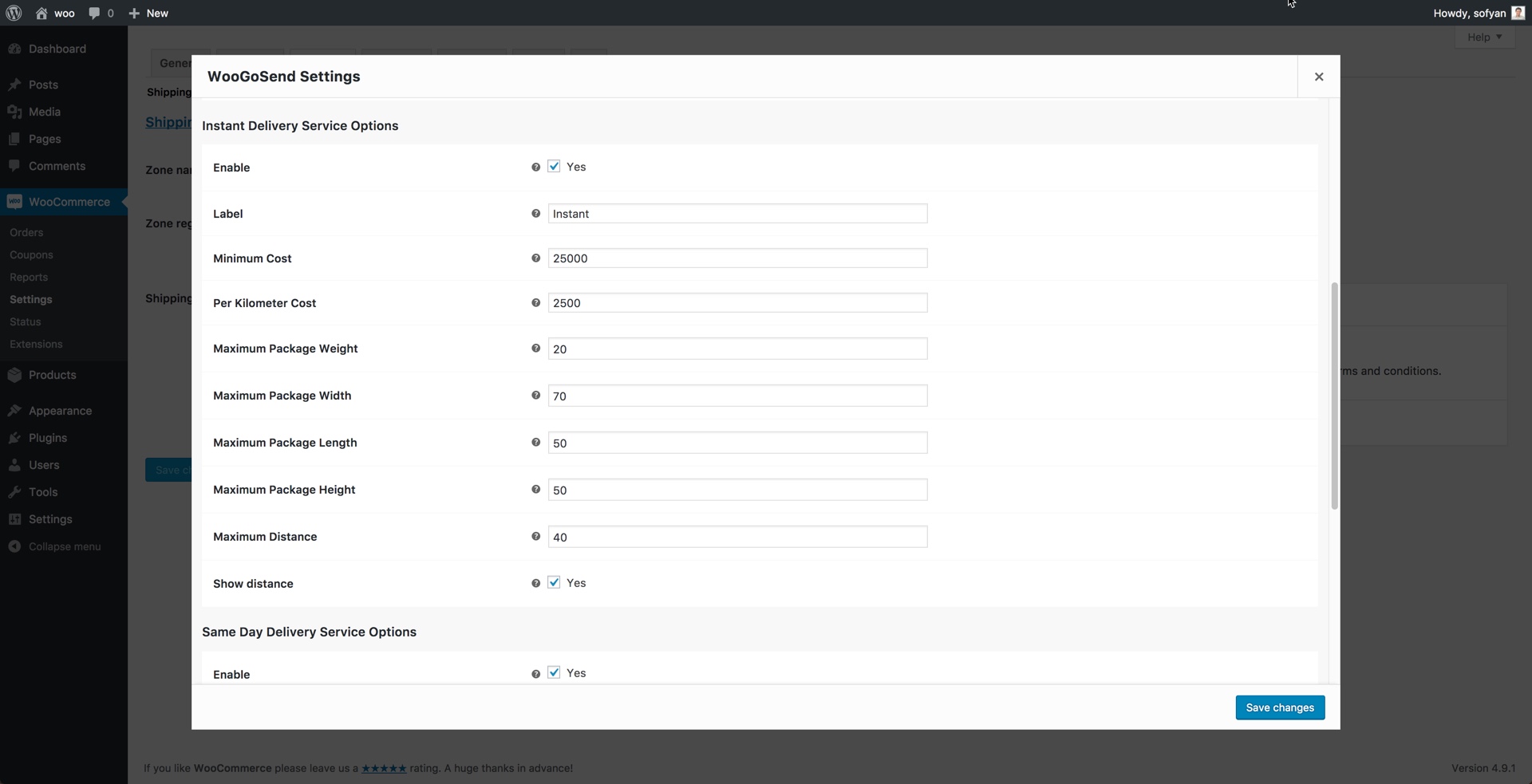Click the five-star rating link
This screenshot has width=1532, height=784.
point(384,768)
